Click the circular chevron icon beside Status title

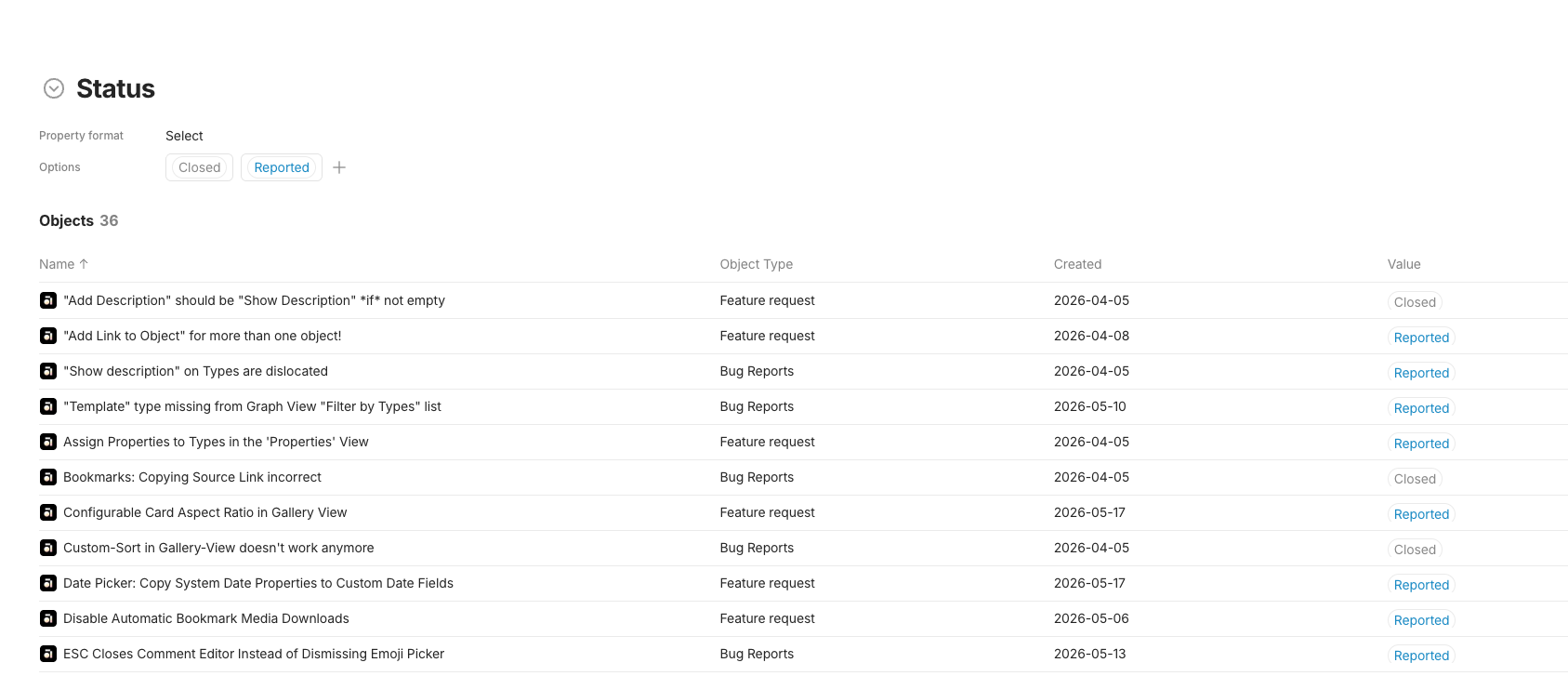54,88
